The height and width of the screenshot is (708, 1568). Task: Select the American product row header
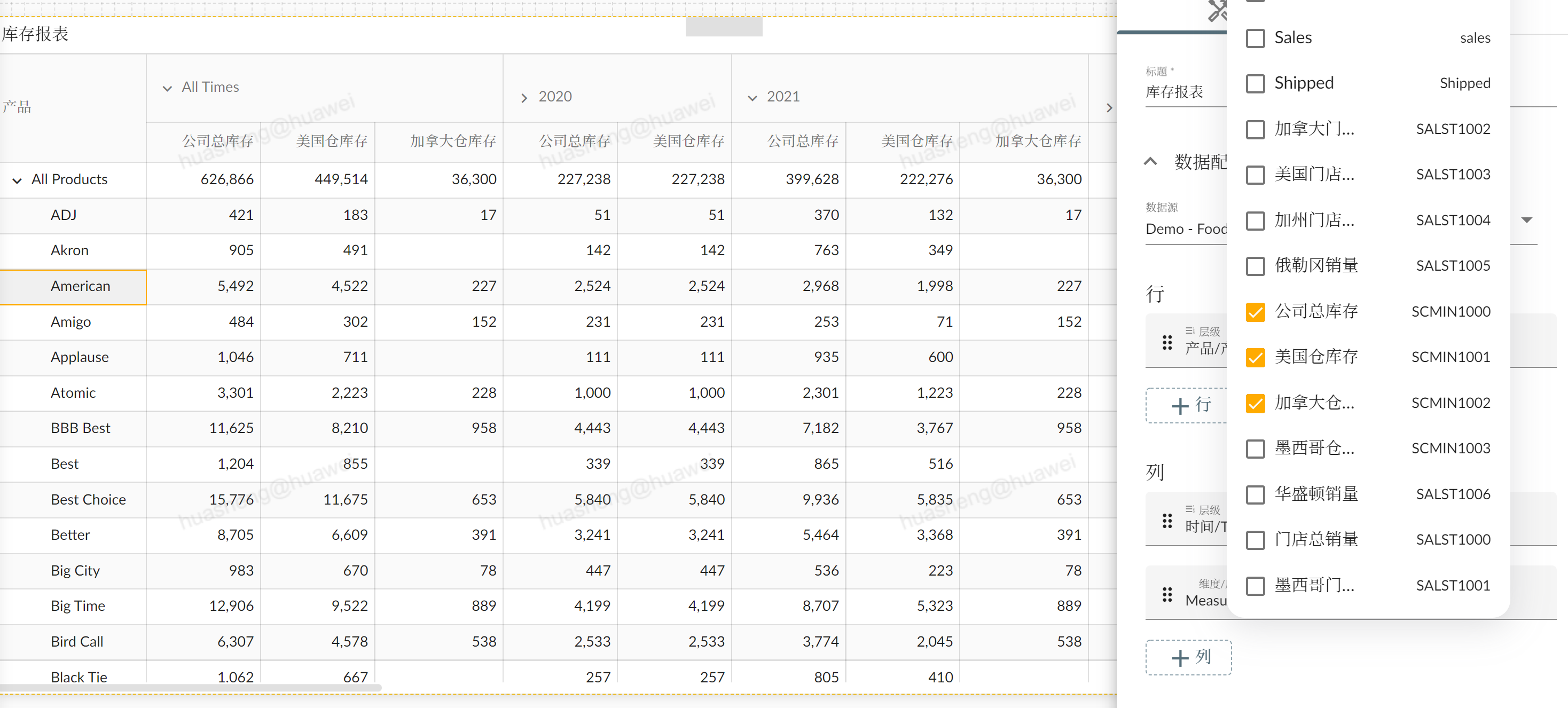[80, 286]
